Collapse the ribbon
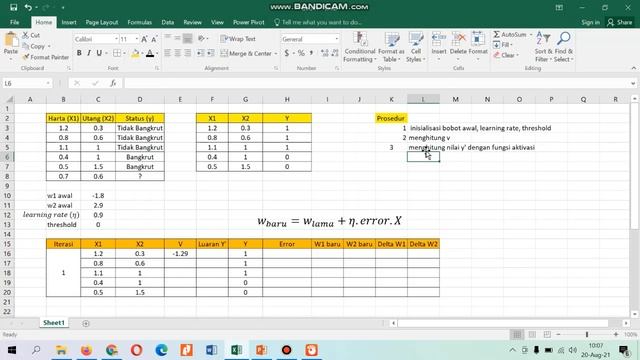 tap(633, 68)
